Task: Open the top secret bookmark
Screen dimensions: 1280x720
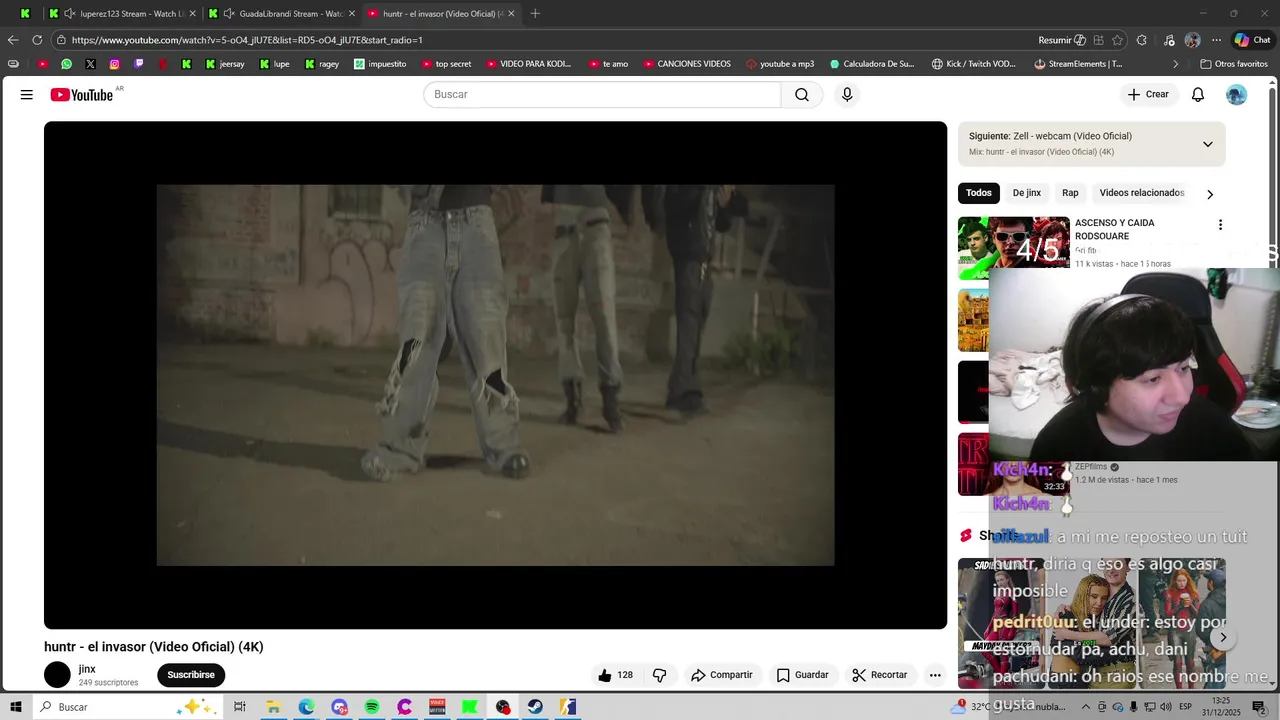Action: click(x=446, y=64)
